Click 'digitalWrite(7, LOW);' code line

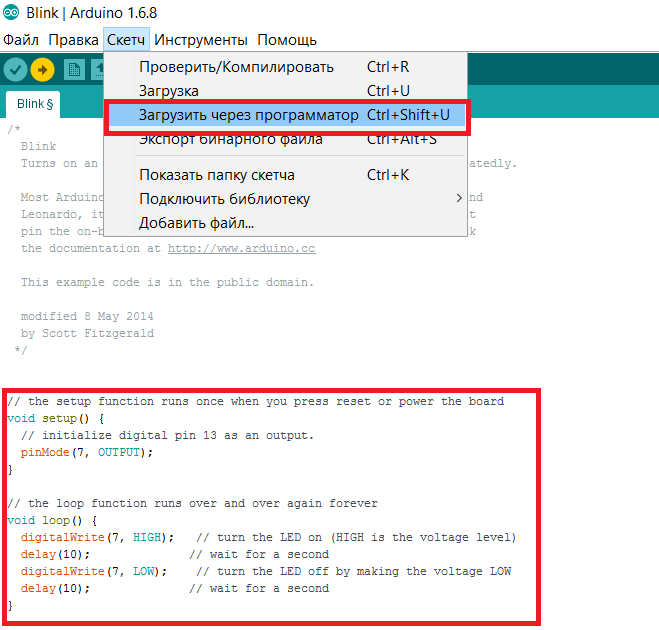pos(94,572)
